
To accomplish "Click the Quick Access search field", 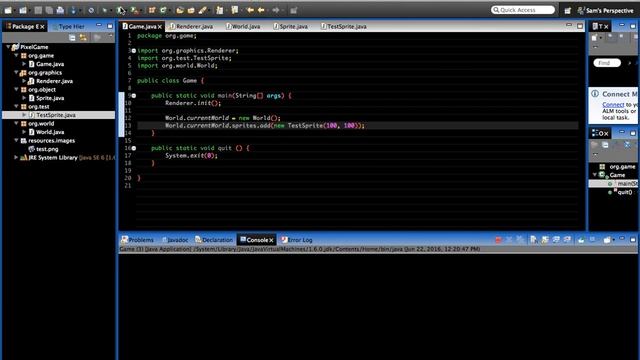I will click(x=523, y=10).
